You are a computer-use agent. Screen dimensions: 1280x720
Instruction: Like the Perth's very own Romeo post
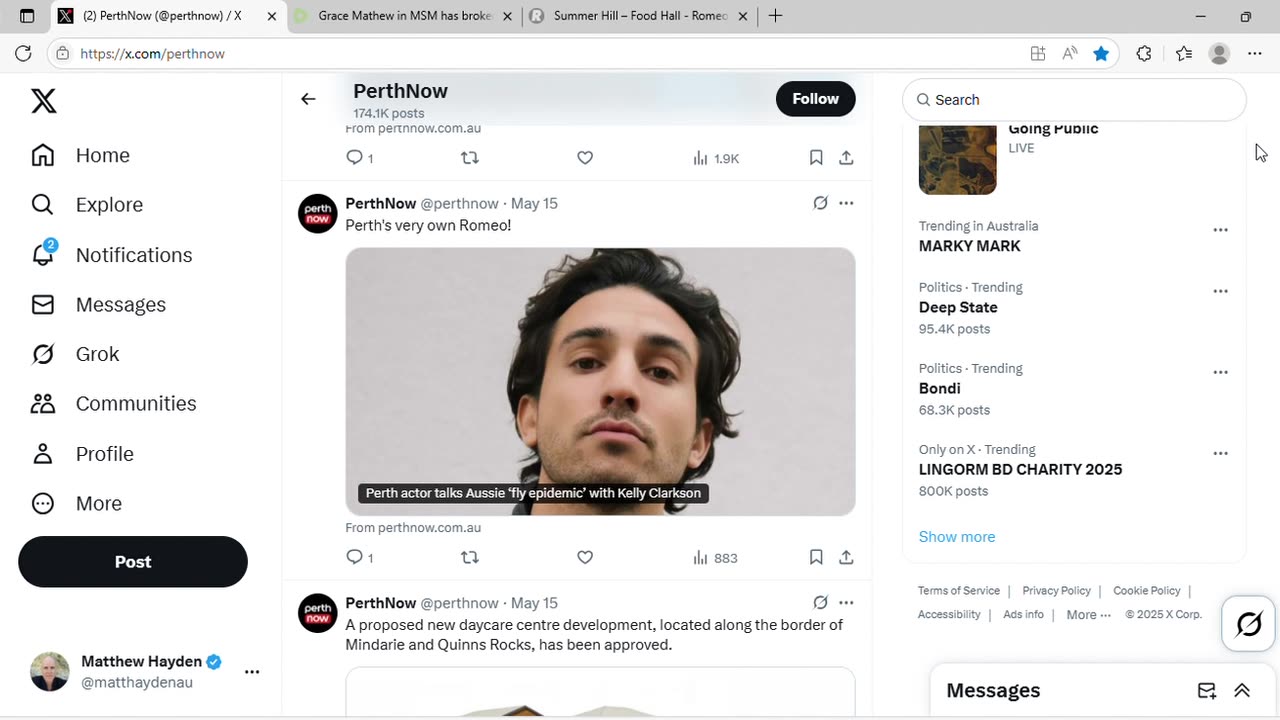[585, 558]
